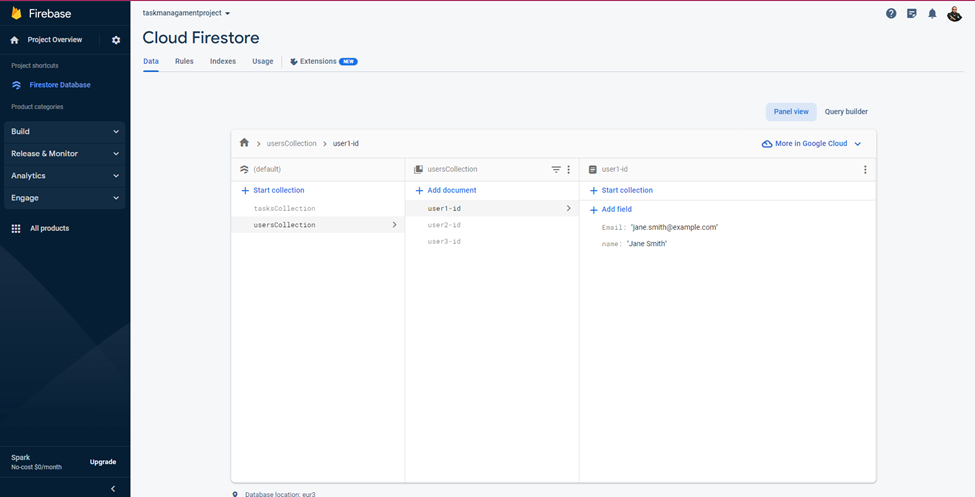This screenshot has width=975, height=497.
Task: Click the Extensions puzzle icon
Action: coord(294,62)
